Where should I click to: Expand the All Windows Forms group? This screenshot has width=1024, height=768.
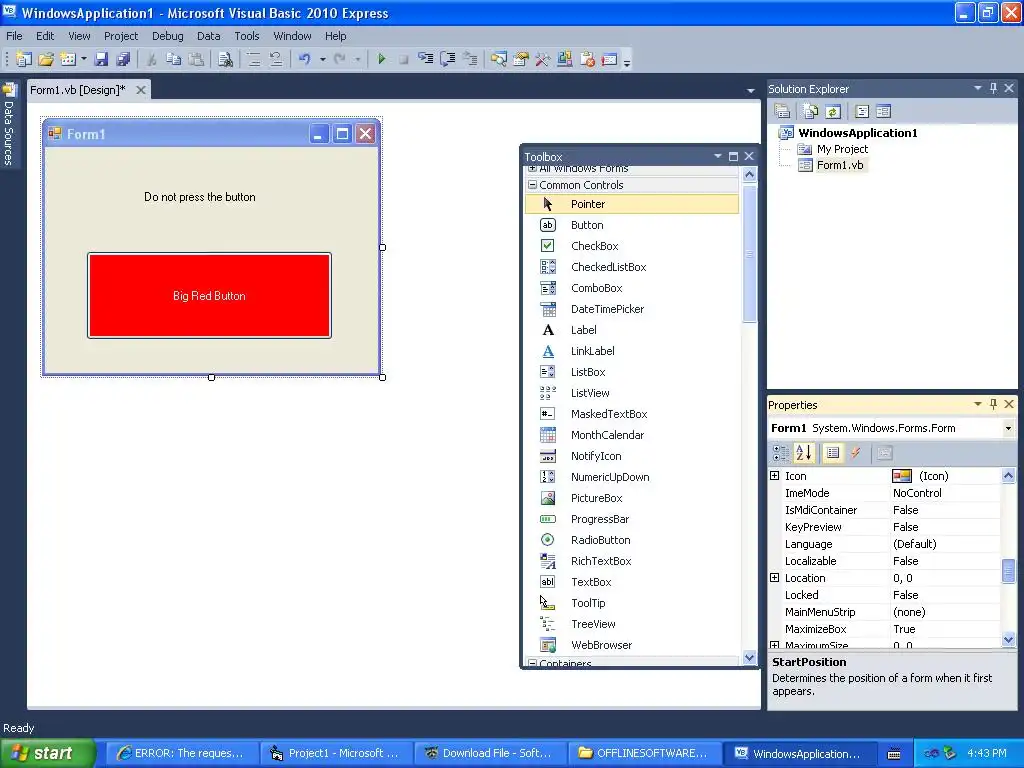click(x=532, y=168)
